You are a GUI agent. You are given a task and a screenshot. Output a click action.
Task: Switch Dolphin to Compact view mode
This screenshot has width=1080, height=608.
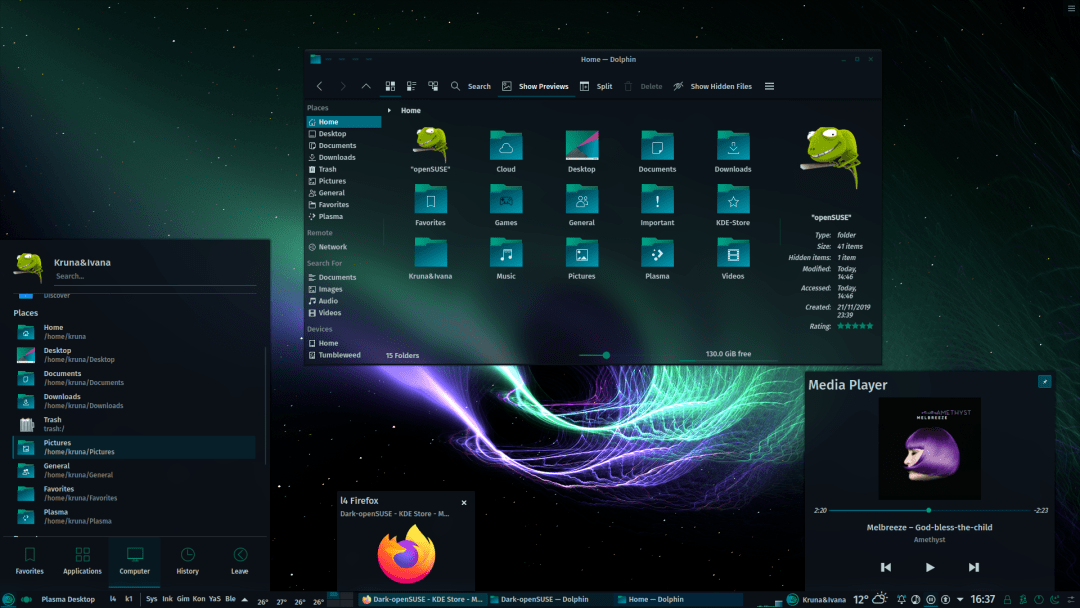coord(411,86)
